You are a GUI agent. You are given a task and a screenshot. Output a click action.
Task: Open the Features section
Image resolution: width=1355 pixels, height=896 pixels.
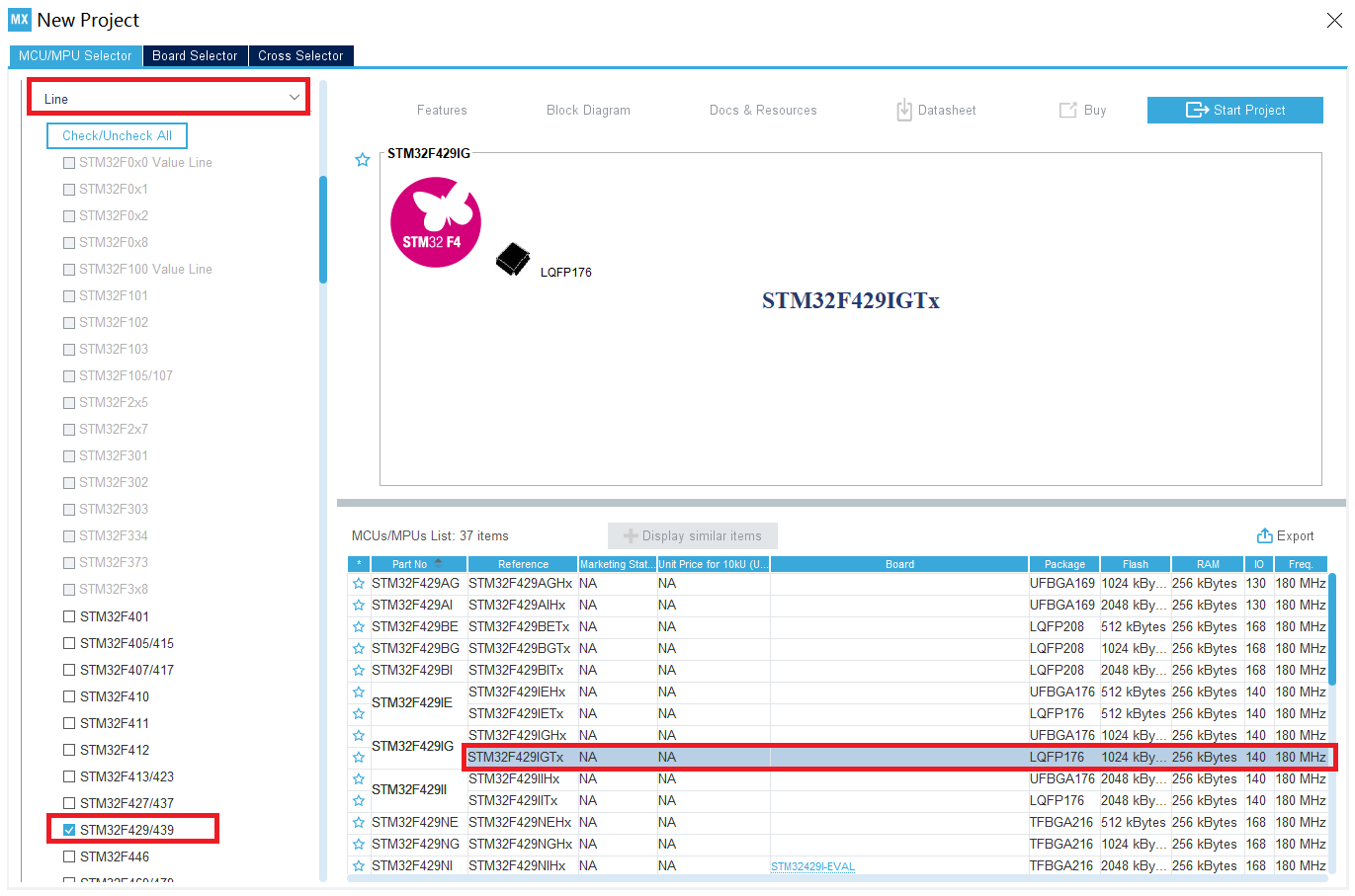click(x=442, y=111)
